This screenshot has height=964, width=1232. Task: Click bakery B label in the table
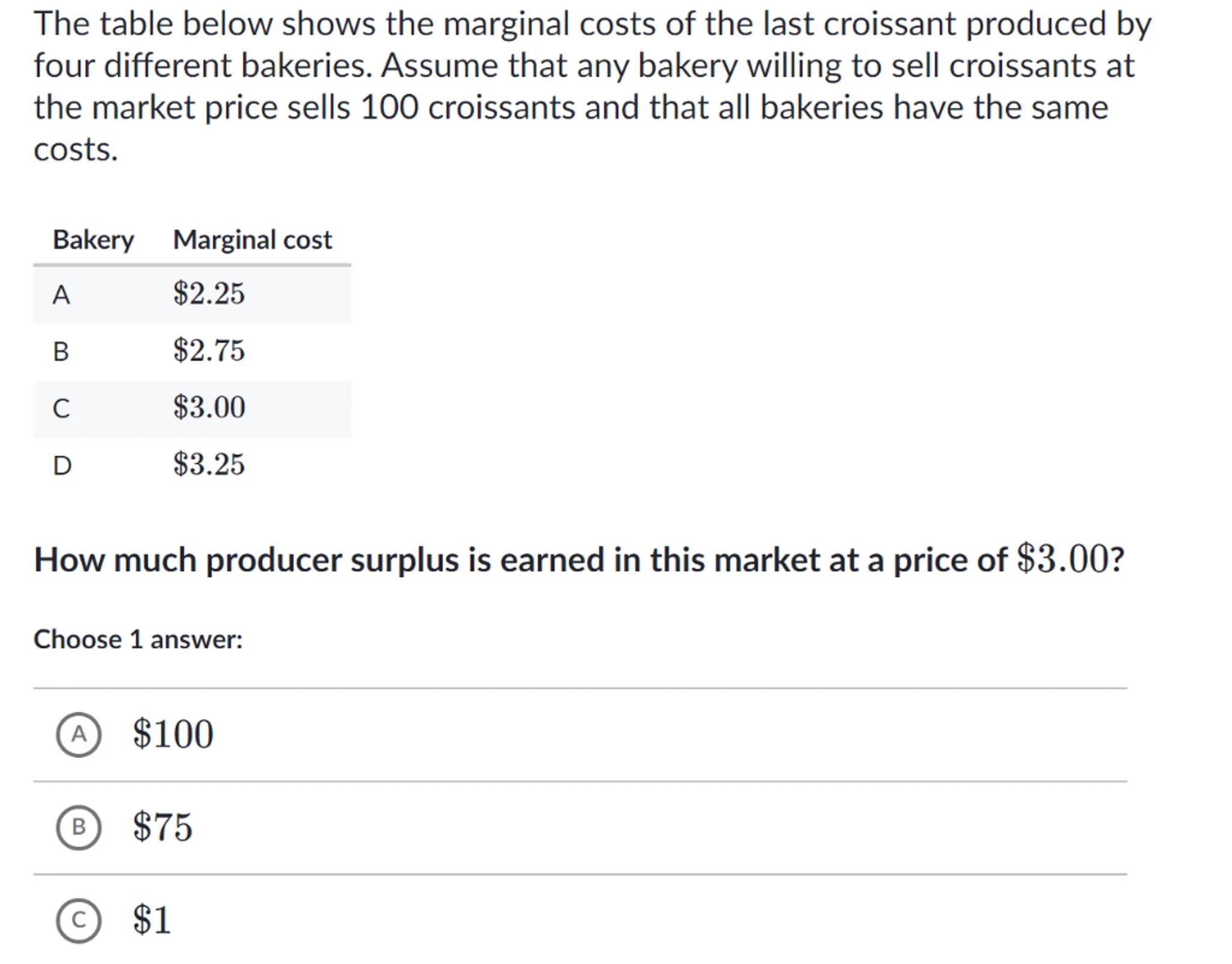pyautogui.click(x=61, y=351)
